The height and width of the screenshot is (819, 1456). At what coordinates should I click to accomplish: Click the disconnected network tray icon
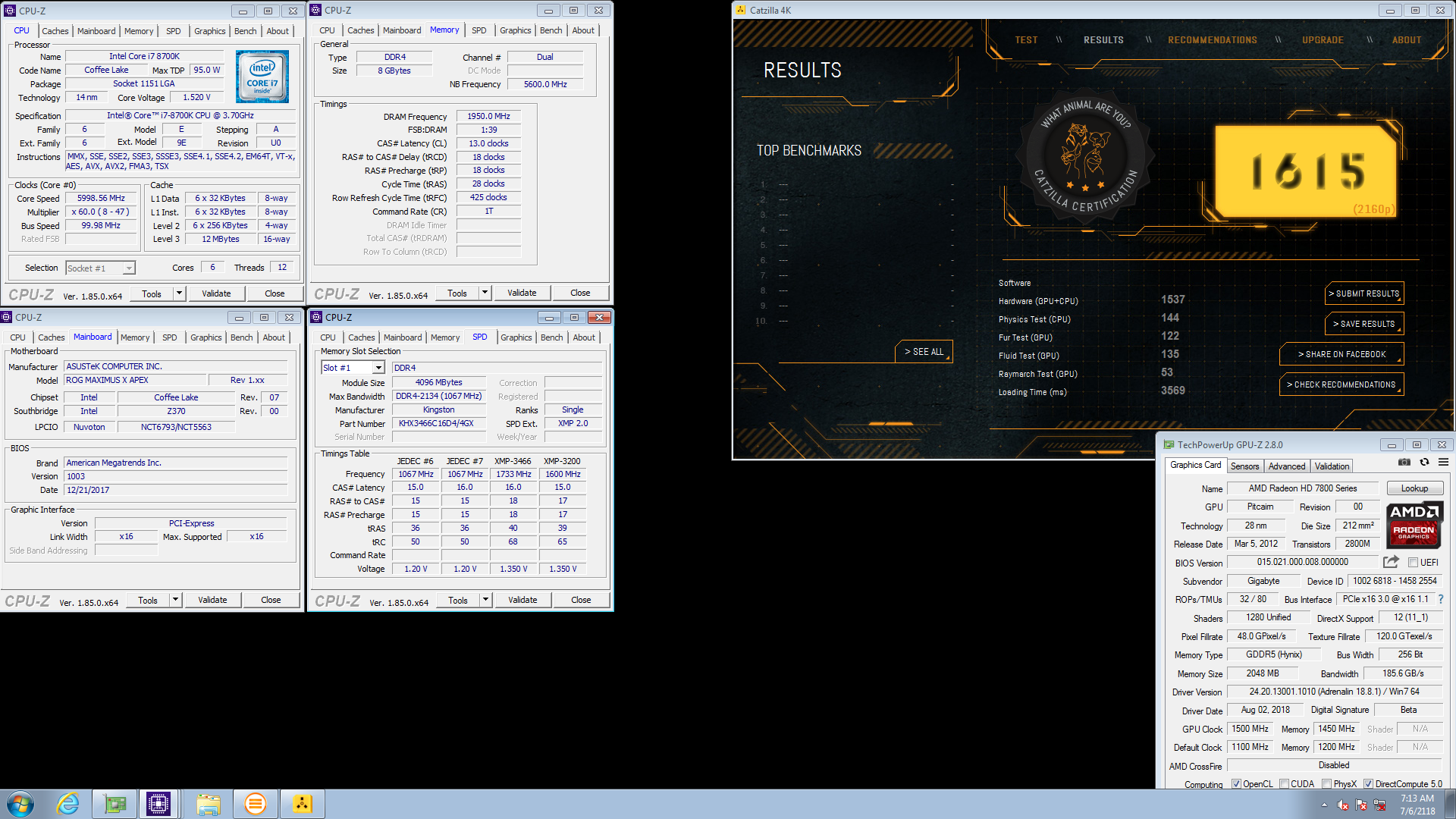tap(1379, 805)
